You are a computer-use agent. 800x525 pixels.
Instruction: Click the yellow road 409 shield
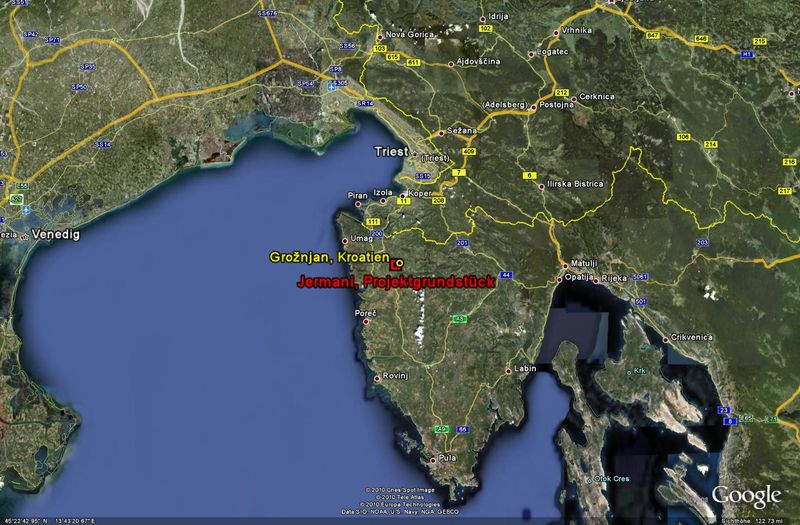click(x=467, y=154)
